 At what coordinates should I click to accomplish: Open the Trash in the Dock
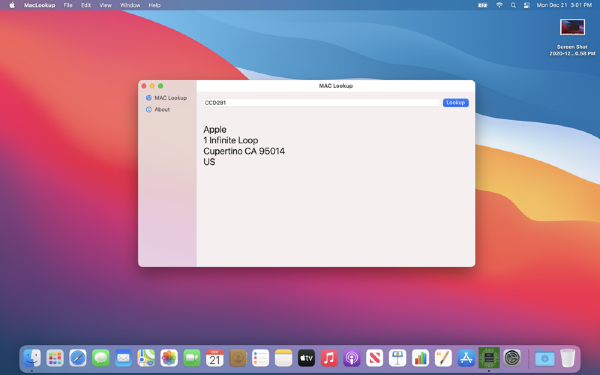click(567, 358)
